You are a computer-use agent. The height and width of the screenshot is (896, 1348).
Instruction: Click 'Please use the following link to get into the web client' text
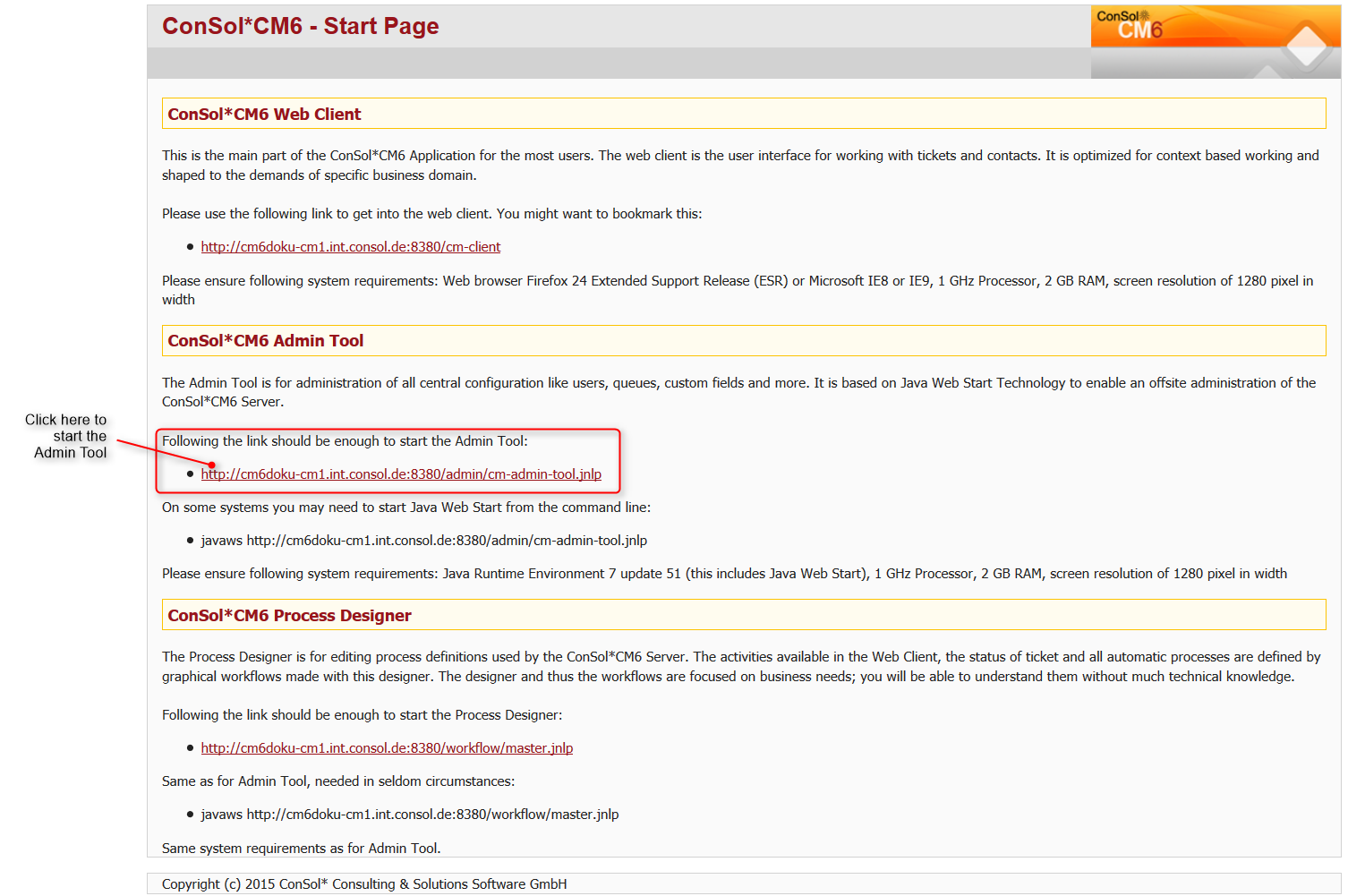click(x=432, y=214)
